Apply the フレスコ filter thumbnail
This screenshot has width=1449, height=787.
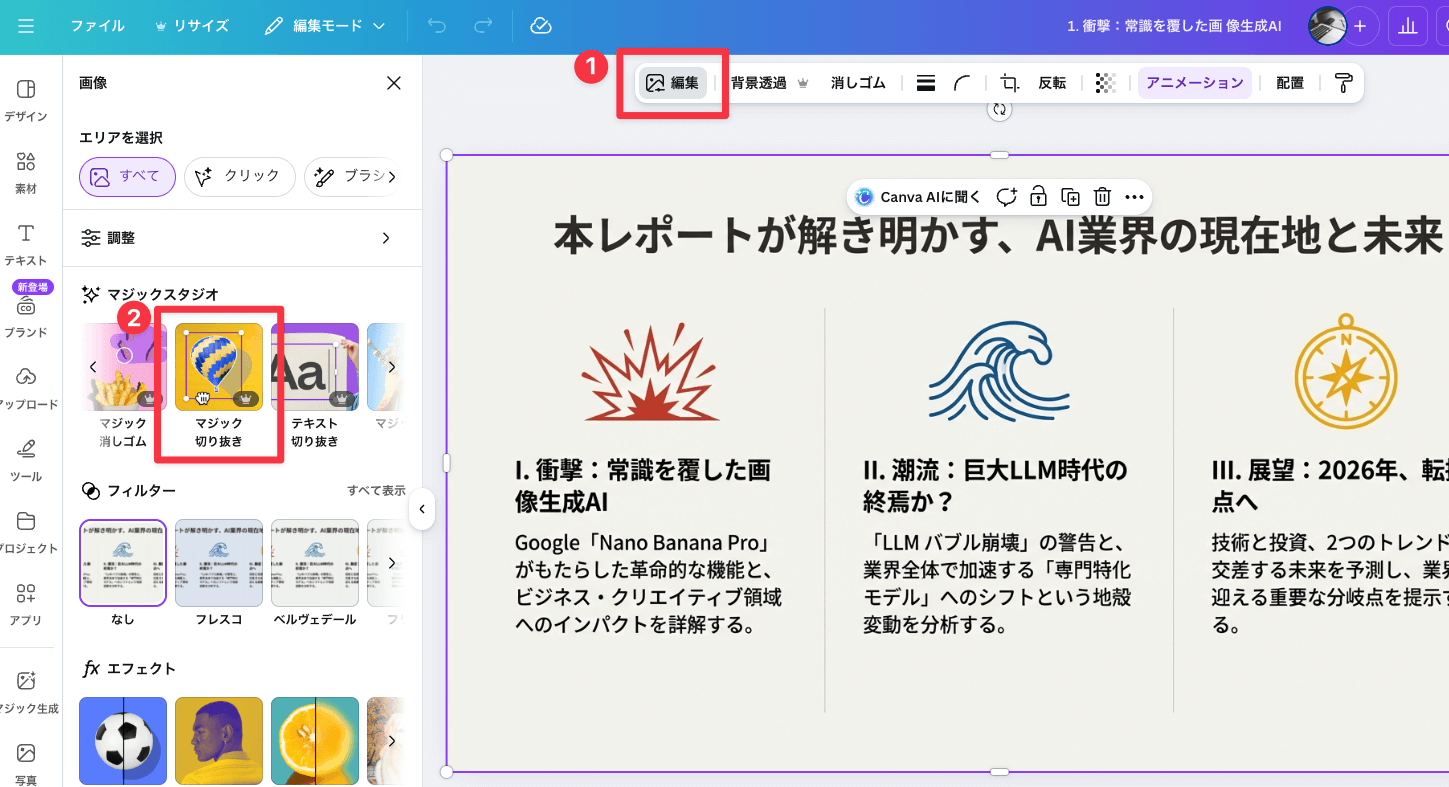[x=219, y=563]
